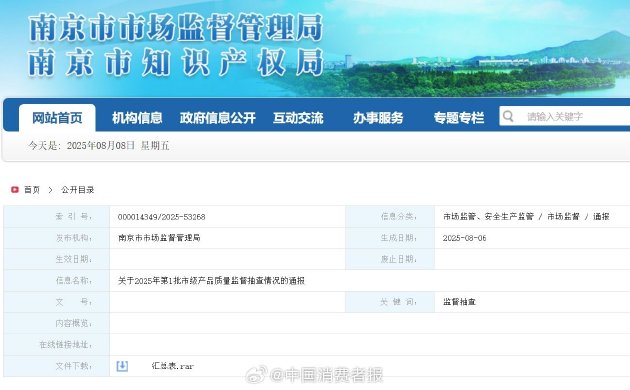Click the 信息名称 field label
630x390 pixels.
[x=73, y=280]
